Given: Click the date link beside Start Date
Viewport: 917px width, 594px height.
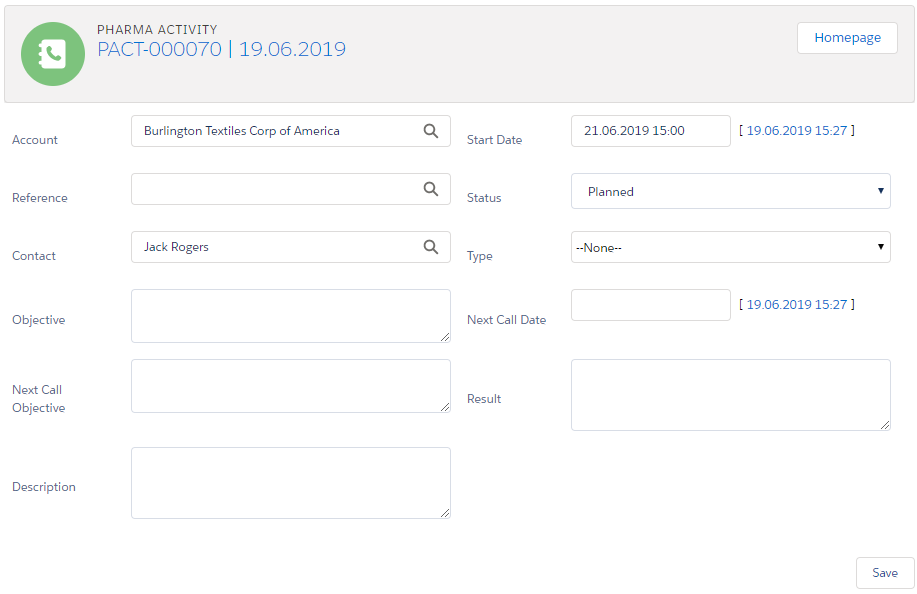Looking at the screenshot, I should (x=796, y=131).
